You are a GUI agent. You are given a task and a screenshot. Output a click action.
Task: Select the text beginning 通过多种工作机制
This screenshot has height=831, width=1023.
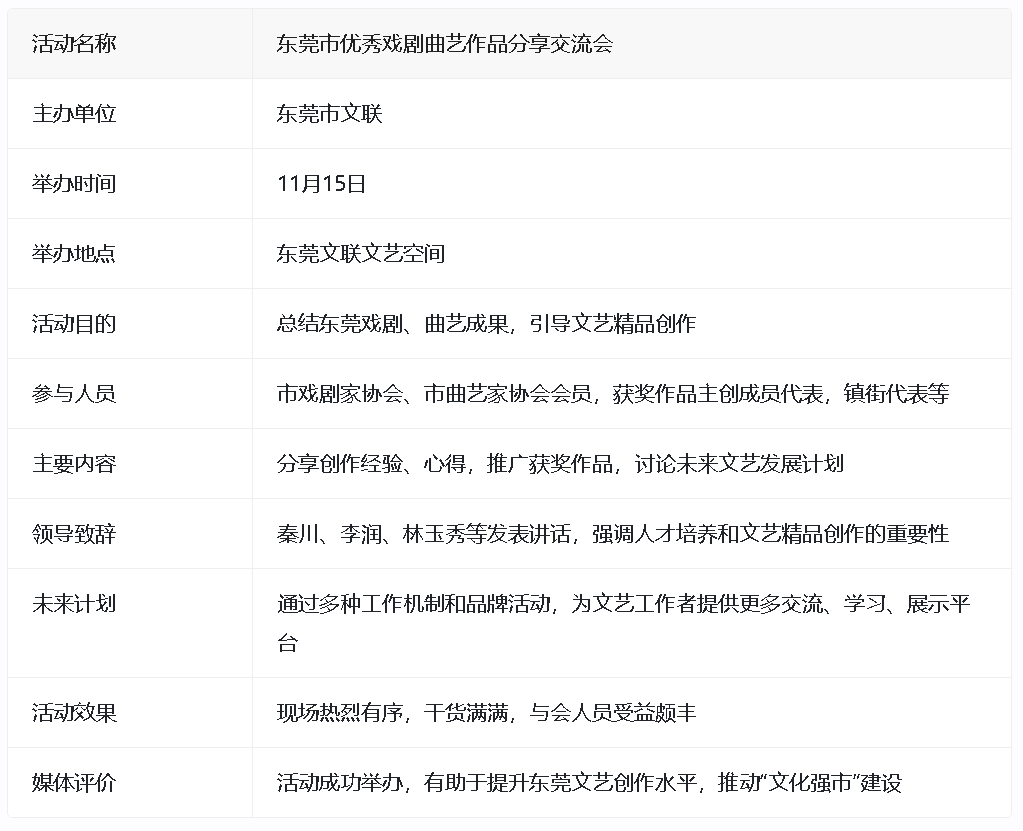click(622, 604)
